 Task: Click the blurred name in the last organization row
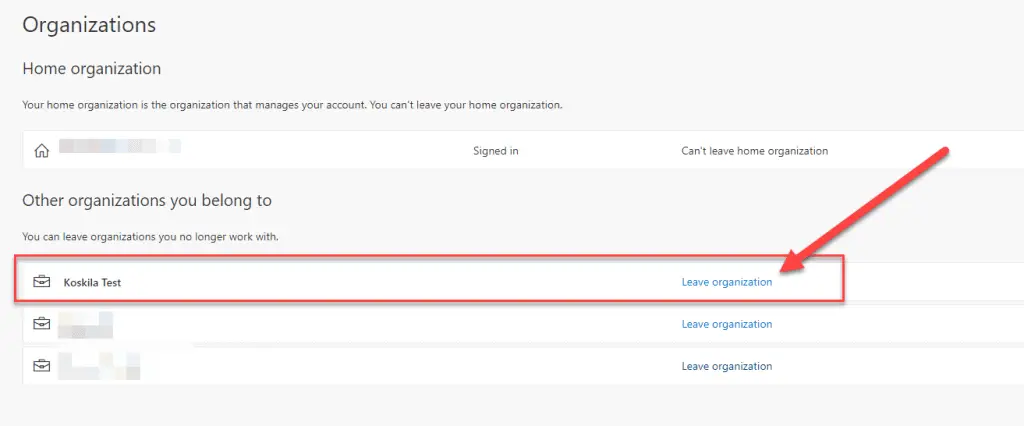click(x=98, y=365)
